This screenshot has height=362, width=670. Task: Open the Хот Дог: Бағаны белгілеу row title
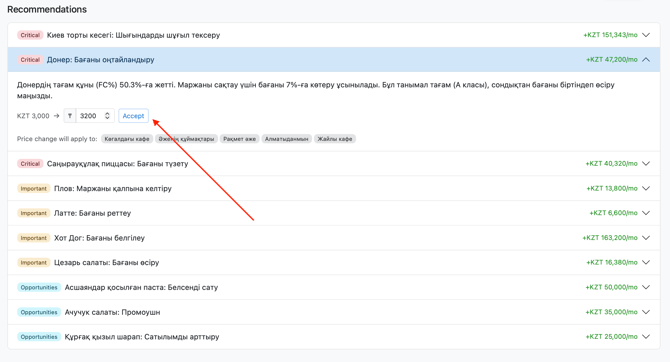[99, 238]
